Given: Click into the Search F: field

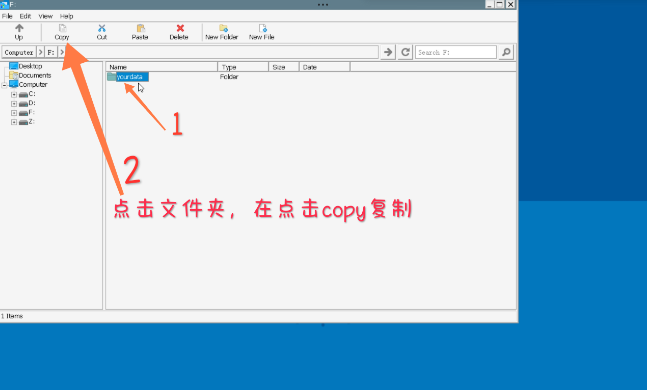Looking at the screenshot, I should (x=456, y=52).
